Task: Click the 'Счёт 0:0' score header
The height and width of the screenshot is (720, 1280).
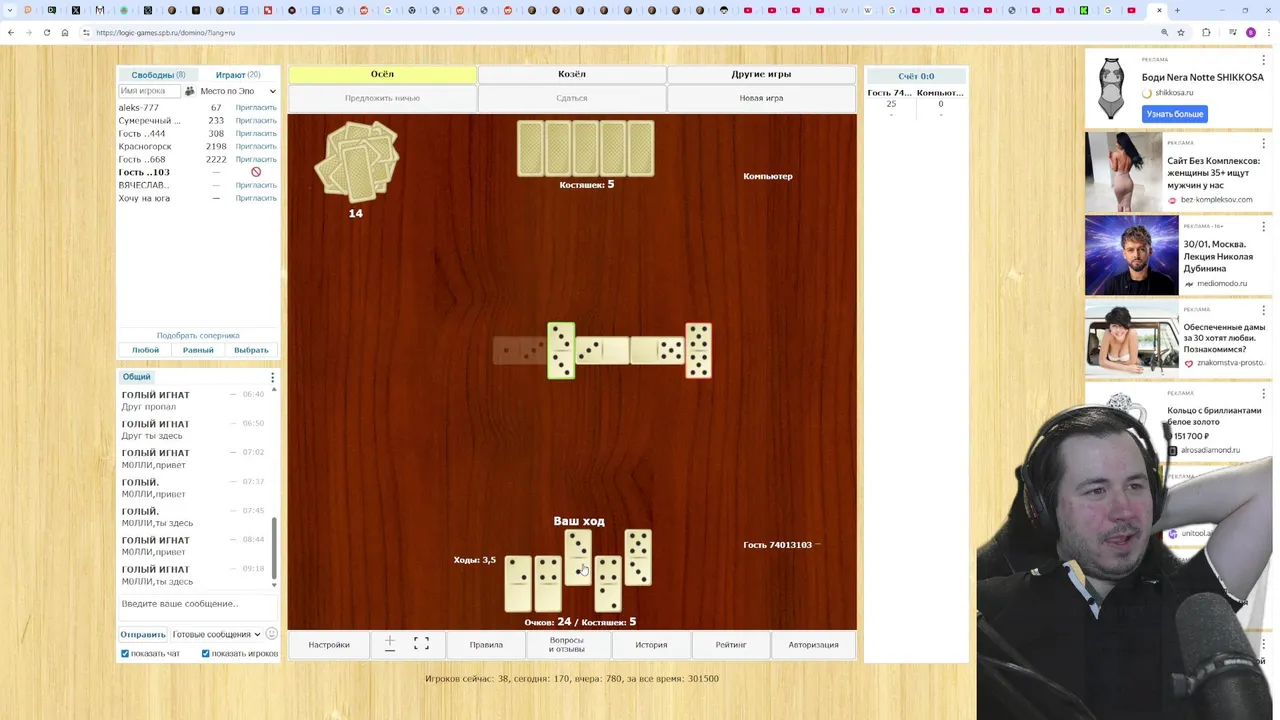Action: pyautogui.click(x=916, y=76)
